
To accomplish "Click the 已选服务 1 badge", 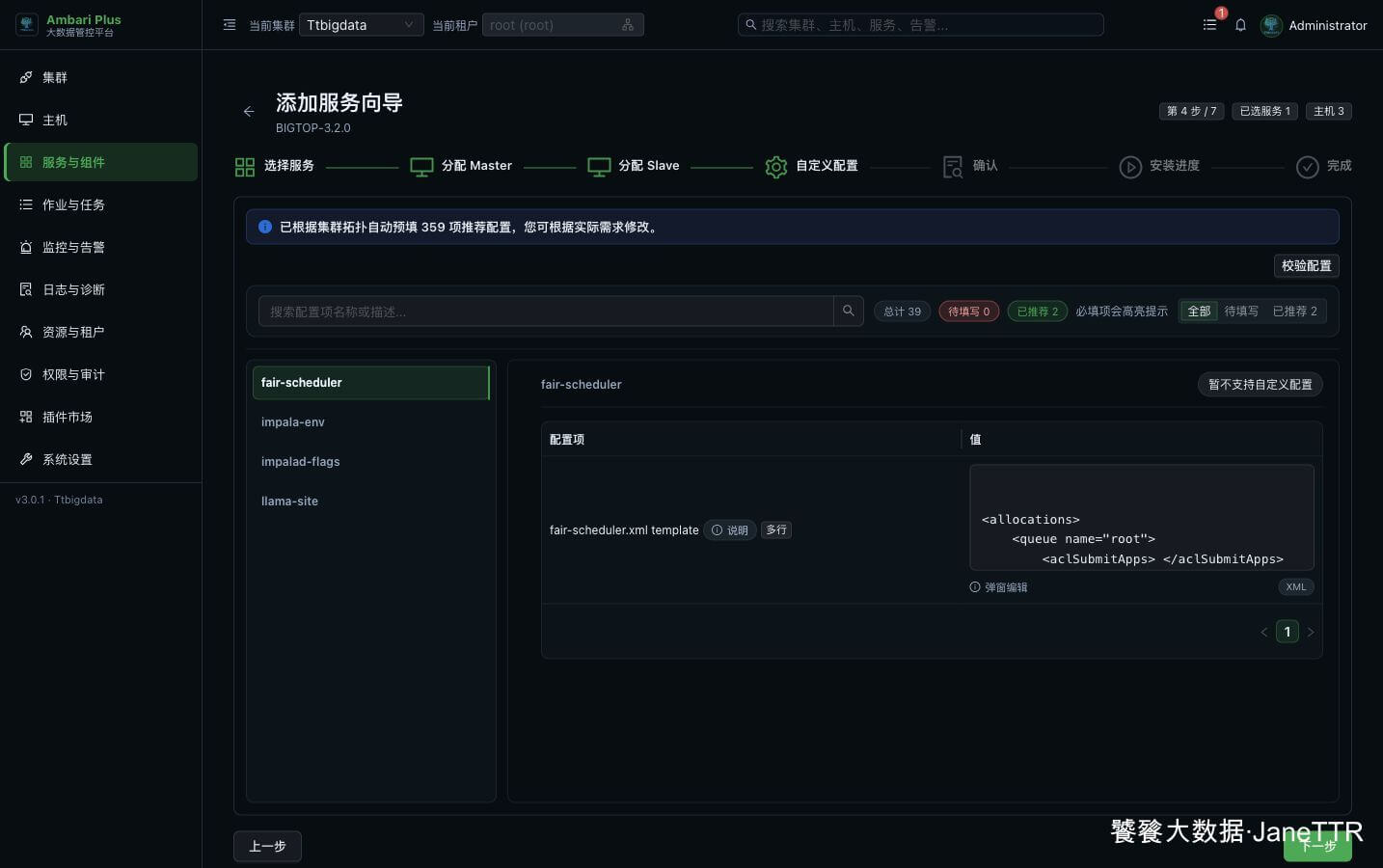I will click(1264, 111).
